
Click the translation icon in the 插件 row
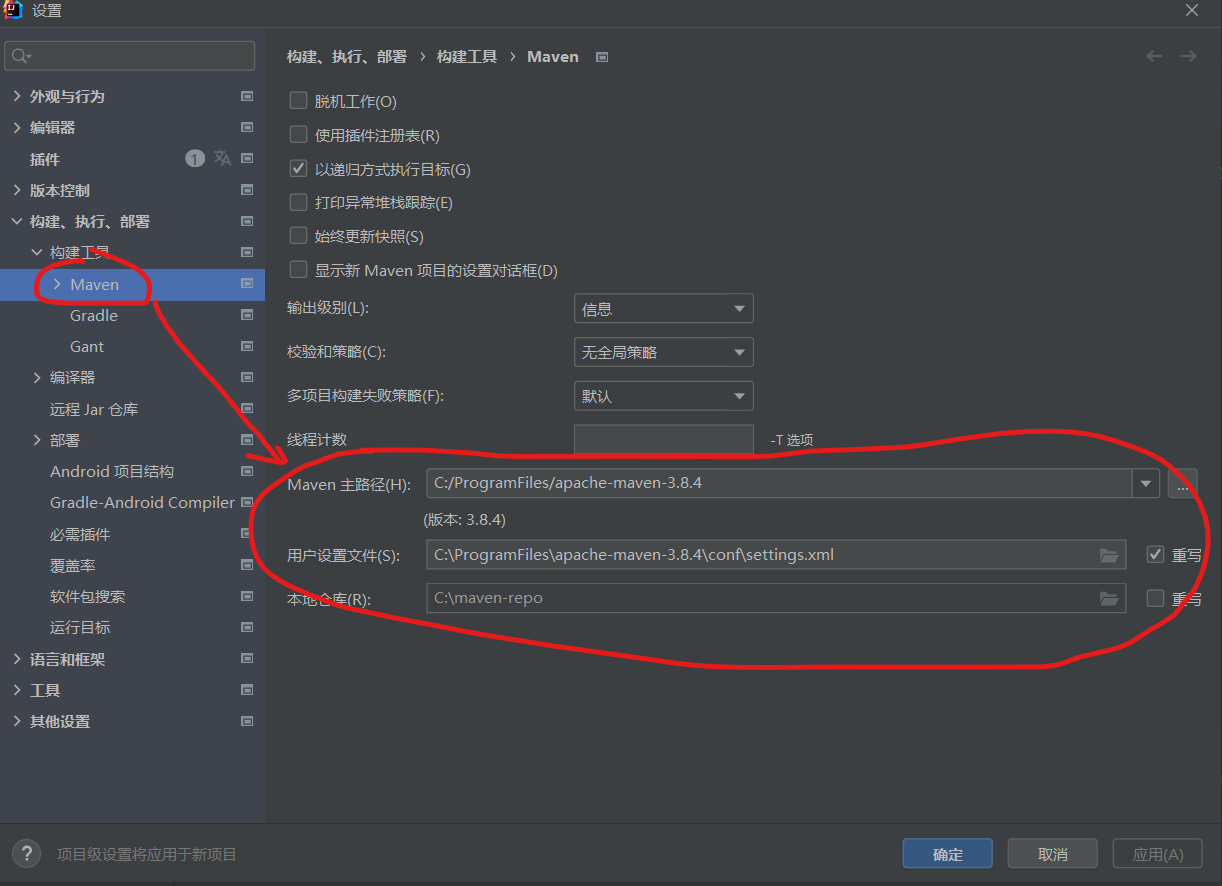pyautogui.click(x=222, y=158)
